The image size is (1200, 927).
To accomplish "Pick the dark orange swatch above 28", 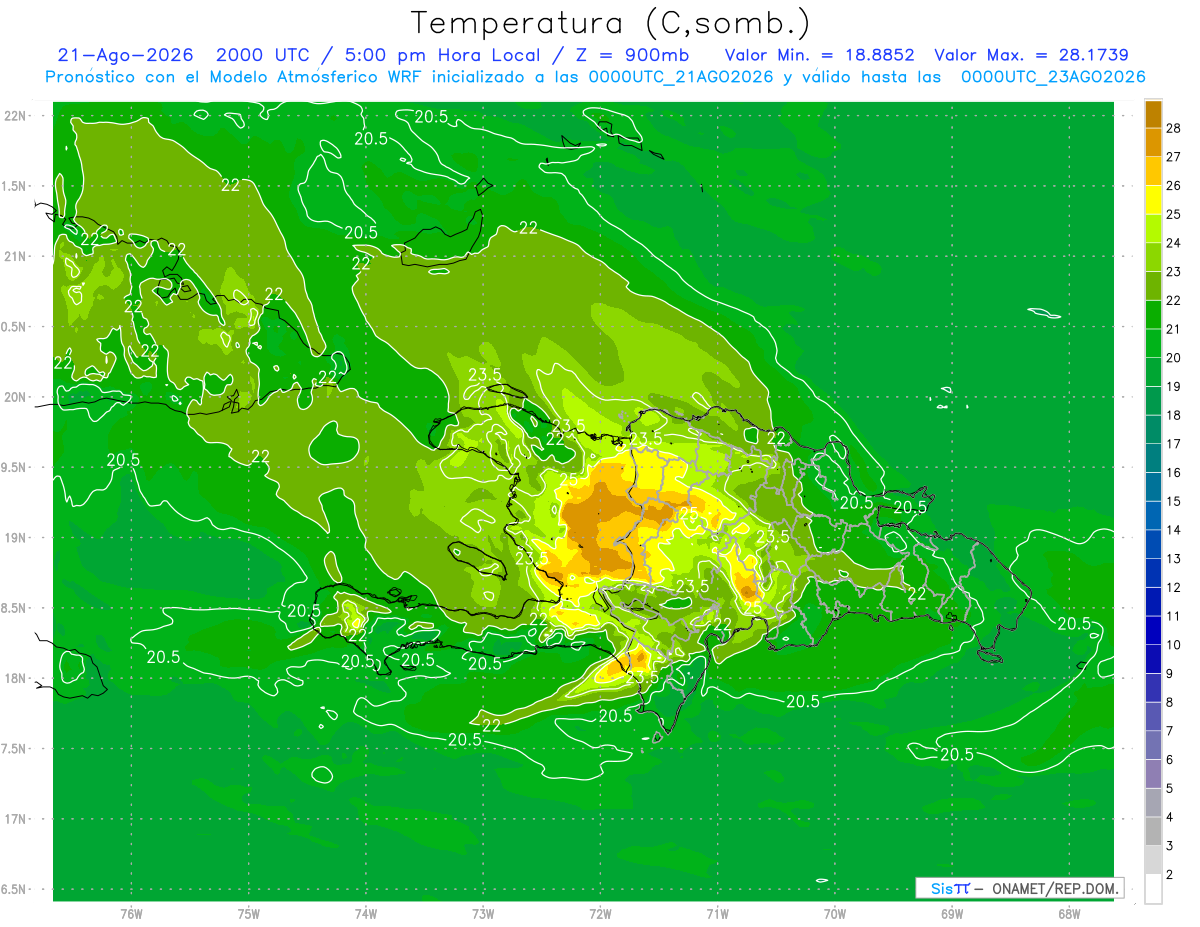I will (x=1154, y=114).
